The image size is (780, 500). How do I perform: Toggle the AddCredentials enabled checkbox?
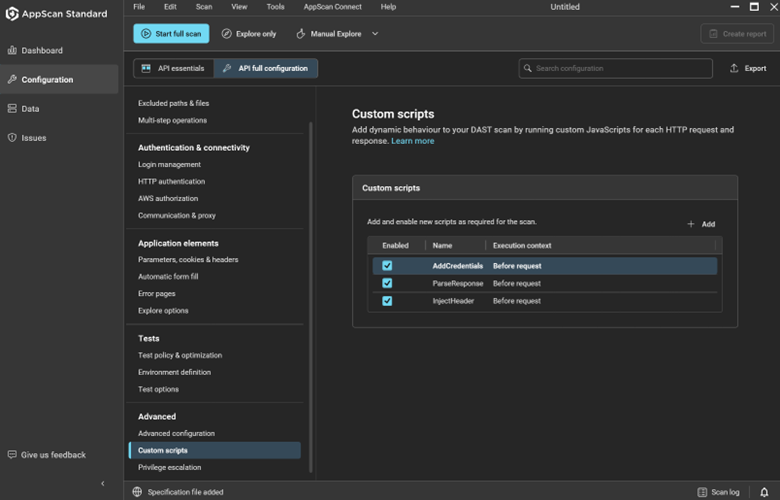(387, 266)
